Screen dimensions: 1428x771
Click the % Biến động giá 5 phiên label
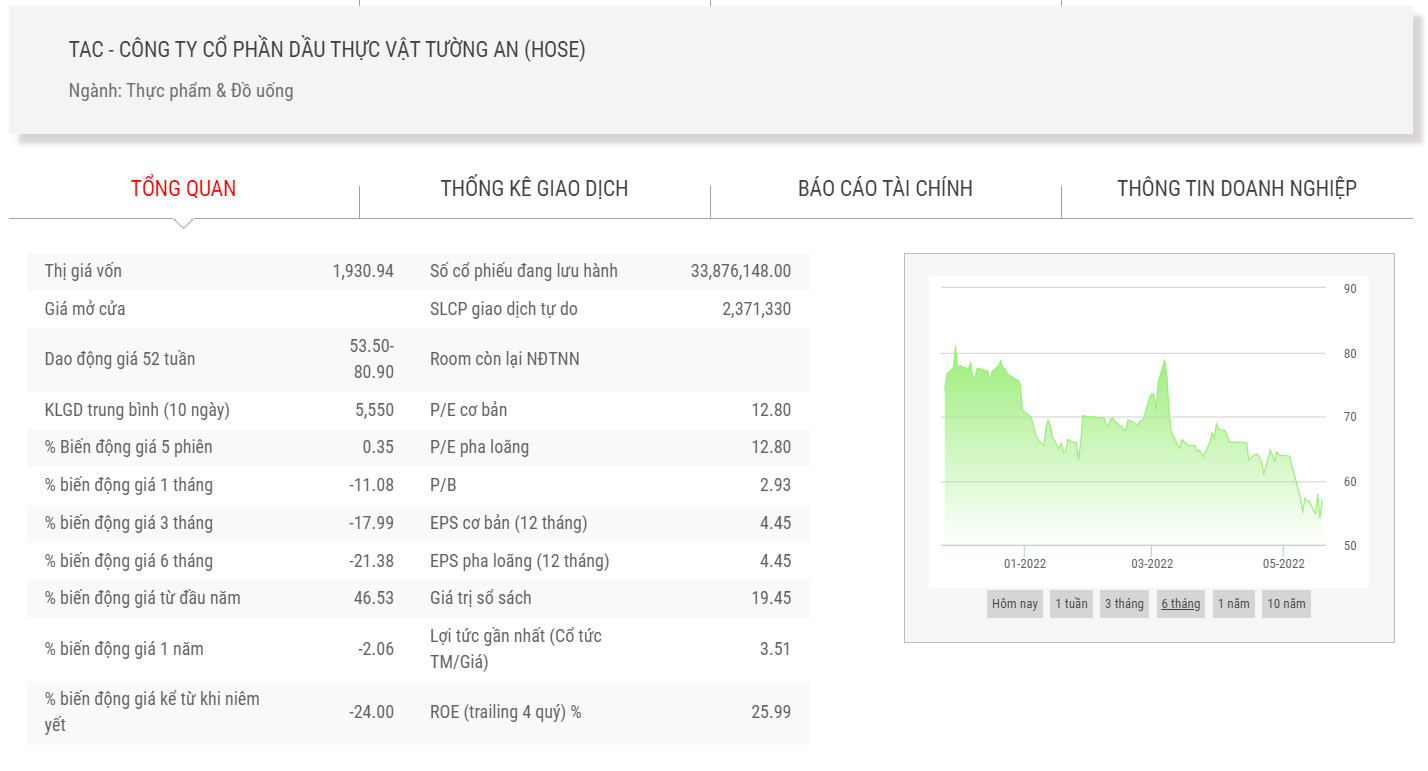click(129, 447)
